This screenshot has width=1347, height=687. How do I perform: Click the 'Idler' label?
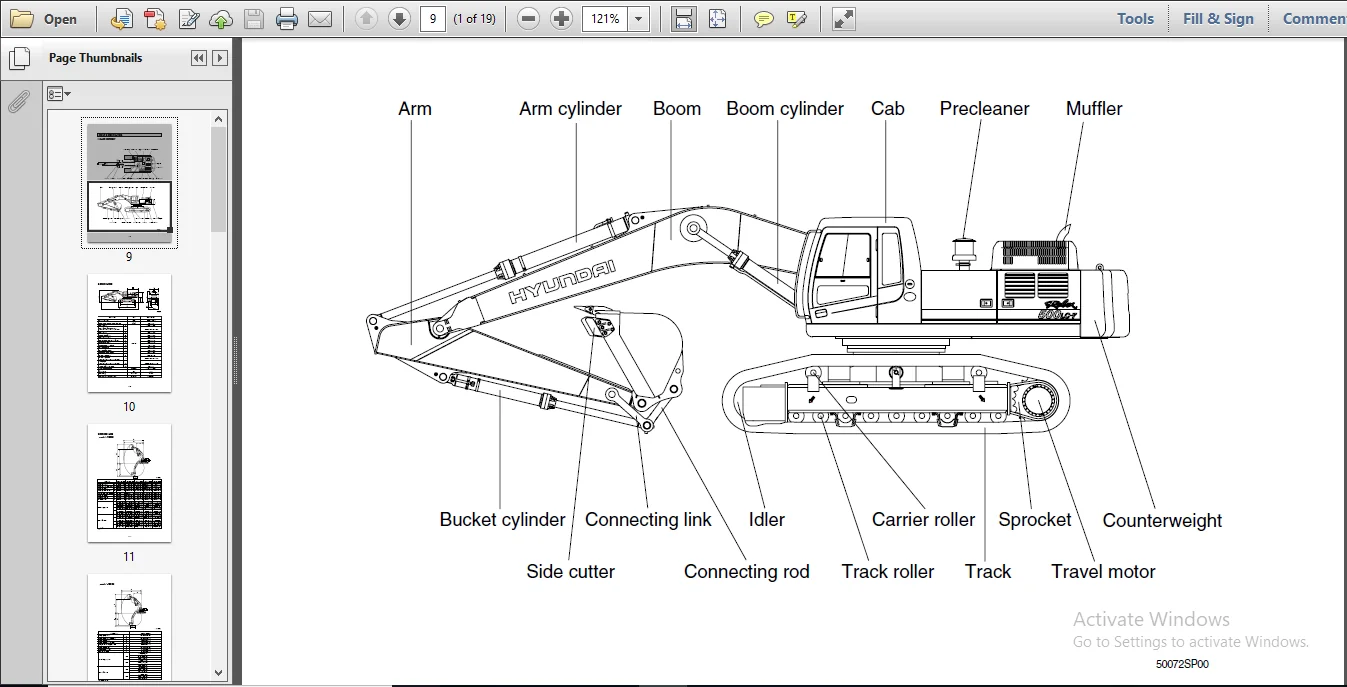[x=766, y=520]
